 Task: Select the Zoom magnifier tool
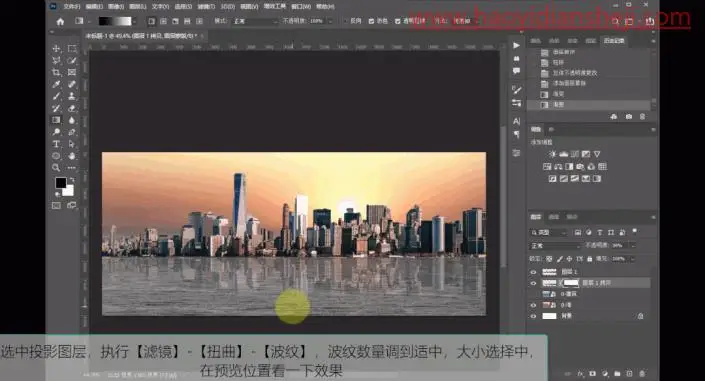click(x=56, y=168)
